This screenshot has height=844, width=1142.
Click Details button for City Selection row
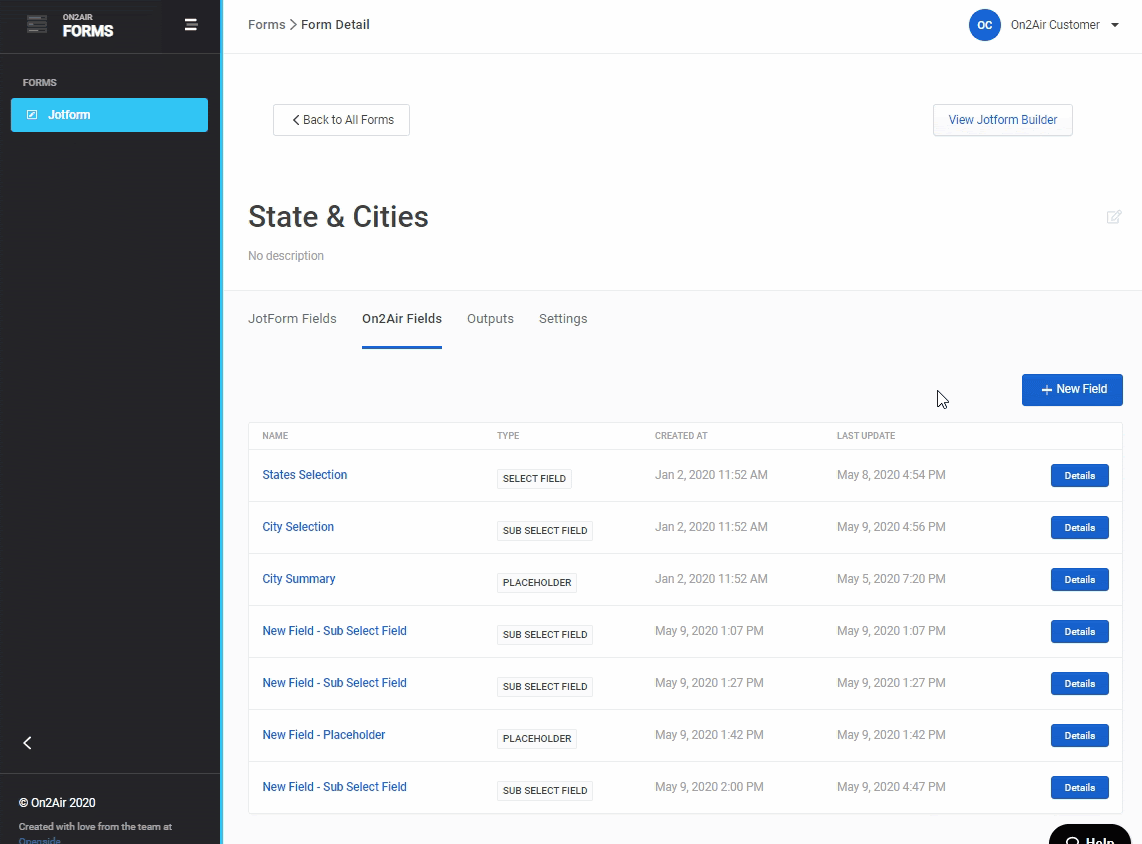1079,528
